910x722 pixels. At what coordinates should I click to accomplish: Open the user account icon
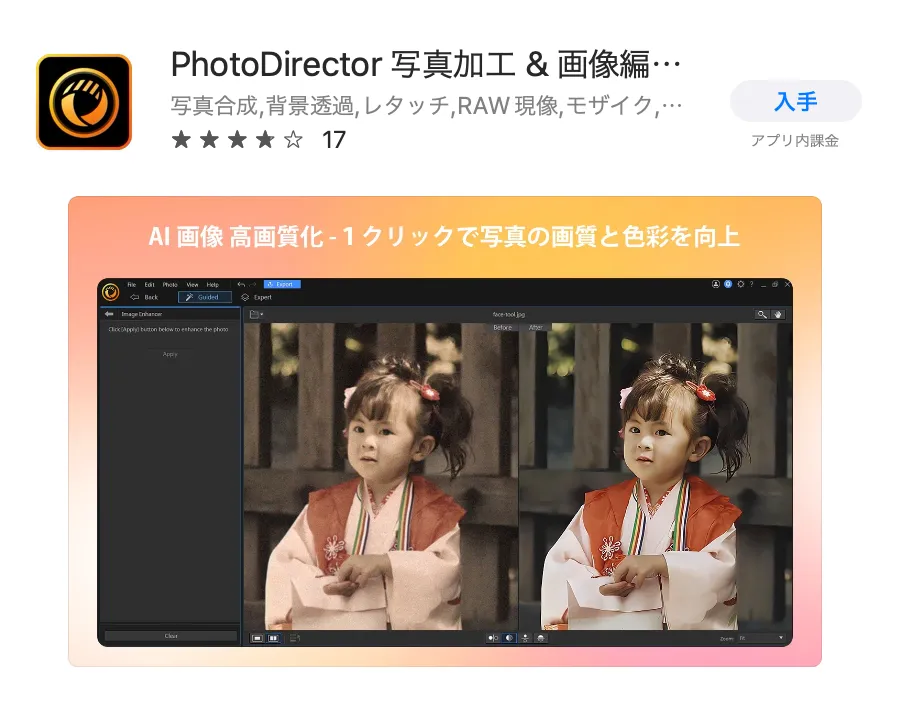point(716,284)
